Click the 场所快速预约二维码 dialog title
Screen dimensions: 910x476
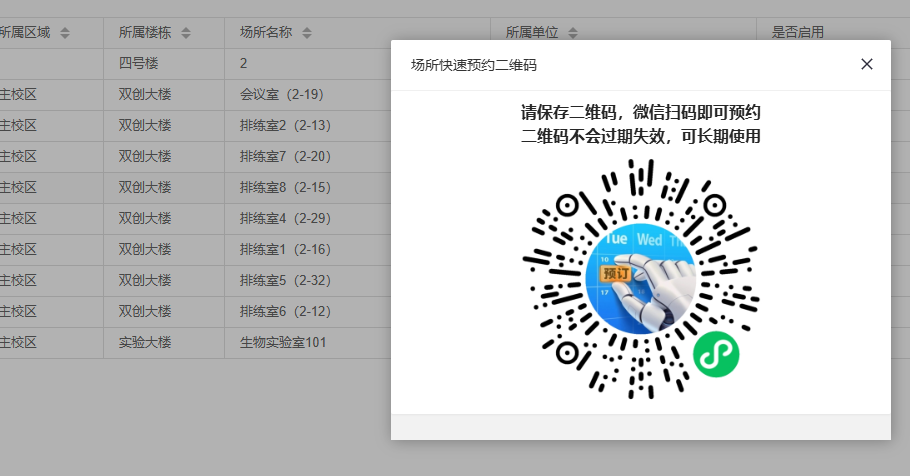(x=473, y=65)
